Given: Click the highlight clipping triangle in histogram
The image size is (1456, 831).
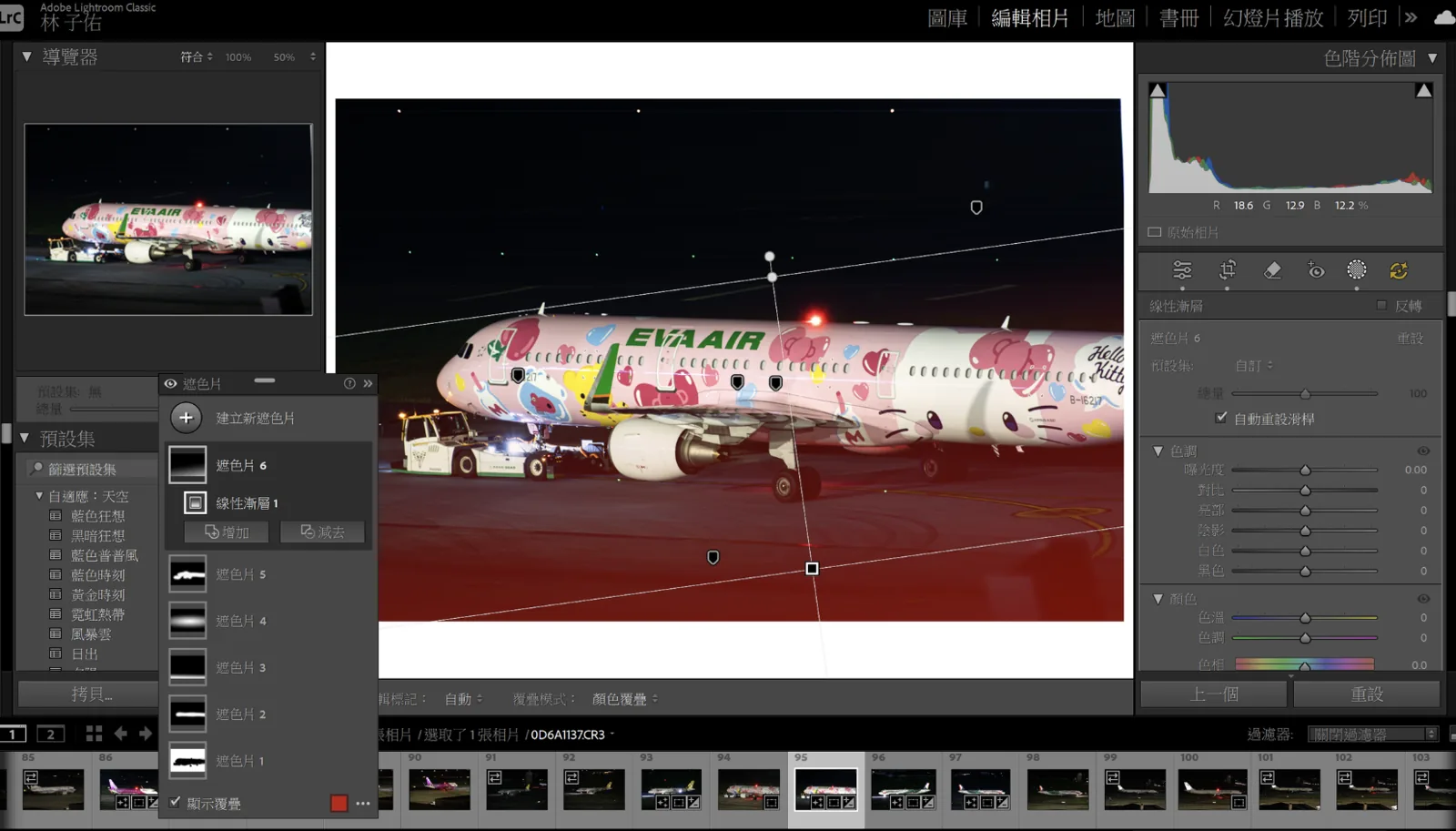Looking at the screenshot, I should pos(1424,90).
